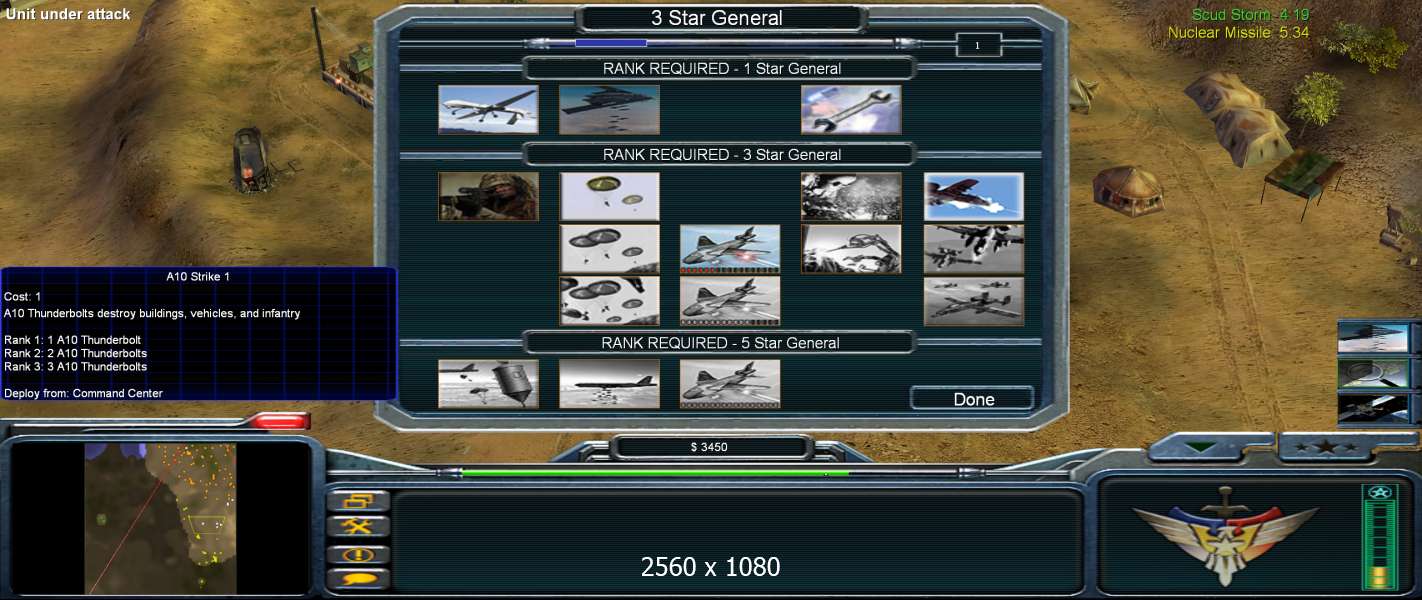Click the Unit under attack message

tap(69, 14)
